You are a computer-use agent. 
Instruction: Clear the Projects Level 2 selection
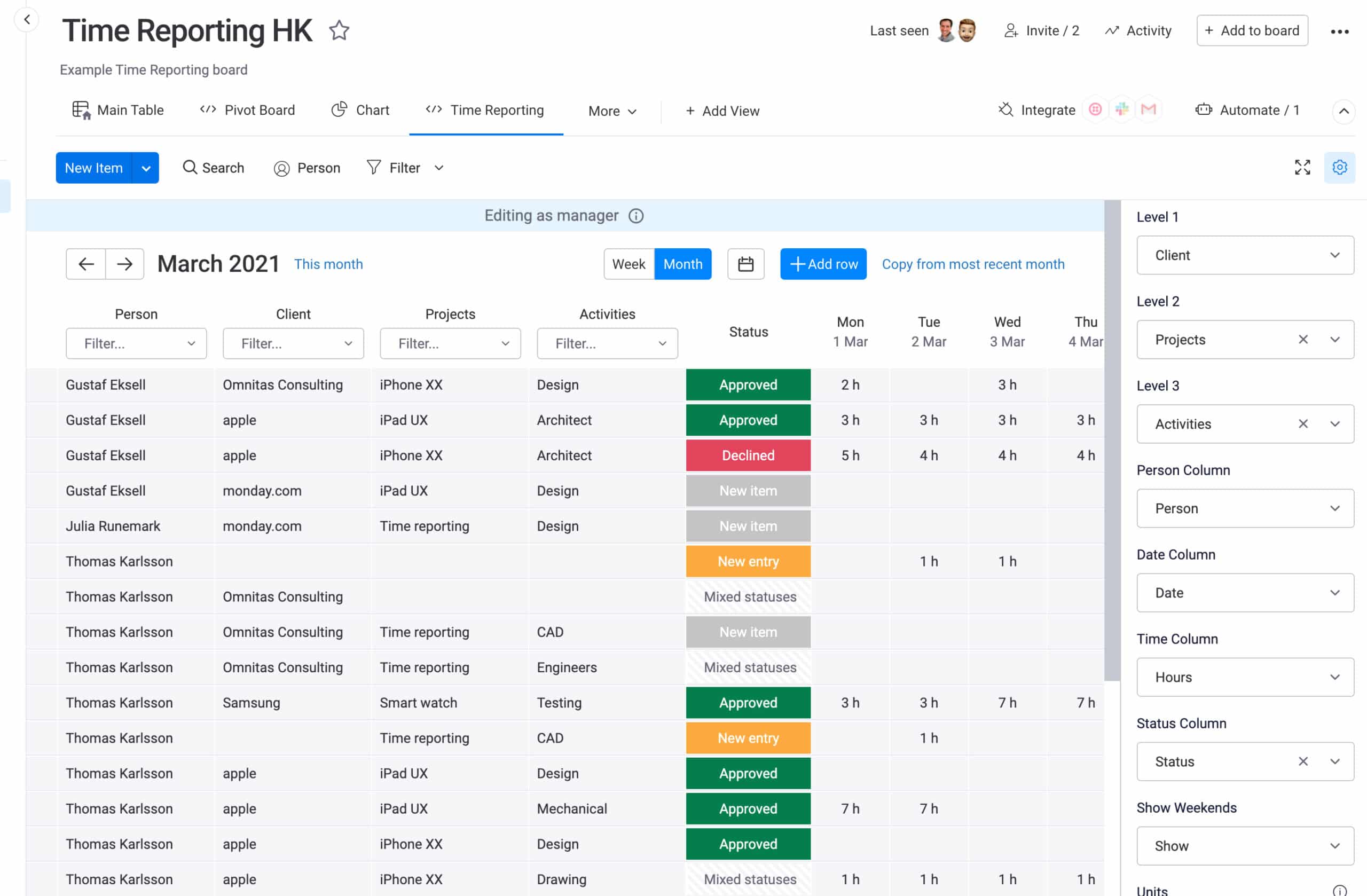point(1303,340)
